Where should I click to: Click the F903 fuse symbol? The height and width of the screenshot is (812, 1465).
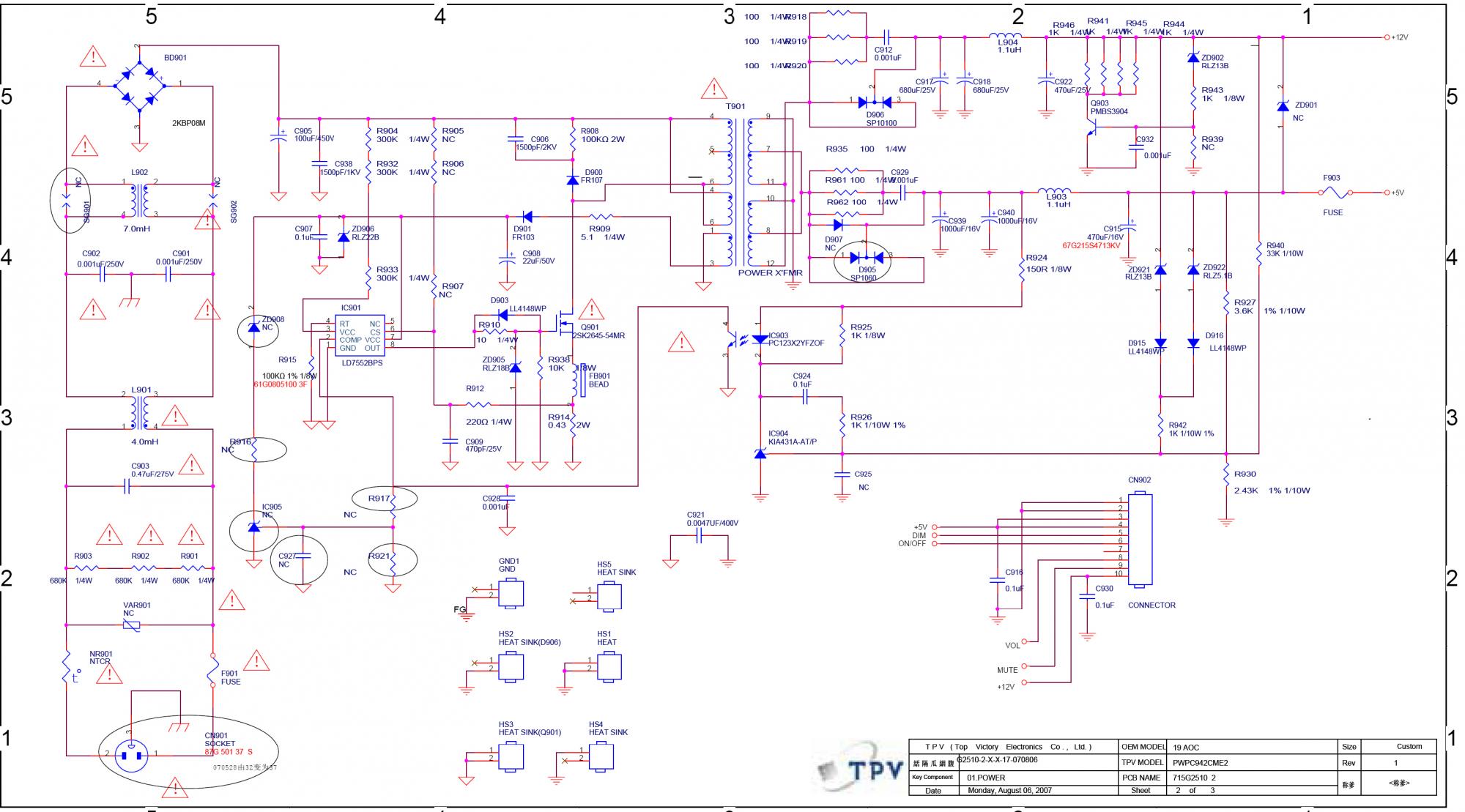(1335, 193)
